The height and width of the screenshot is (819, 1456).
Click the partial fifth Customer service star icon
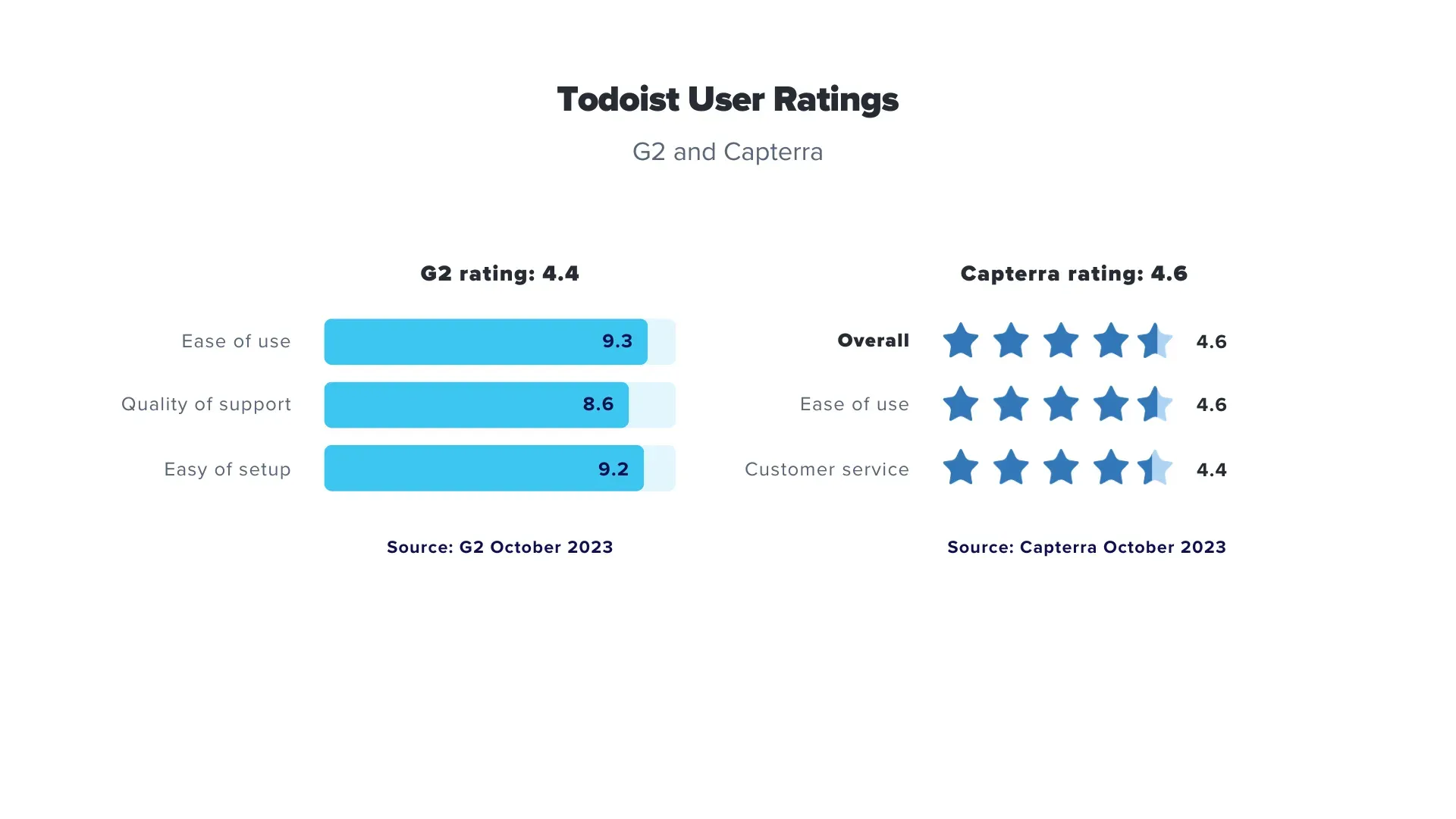click(x=1155, y=468)
